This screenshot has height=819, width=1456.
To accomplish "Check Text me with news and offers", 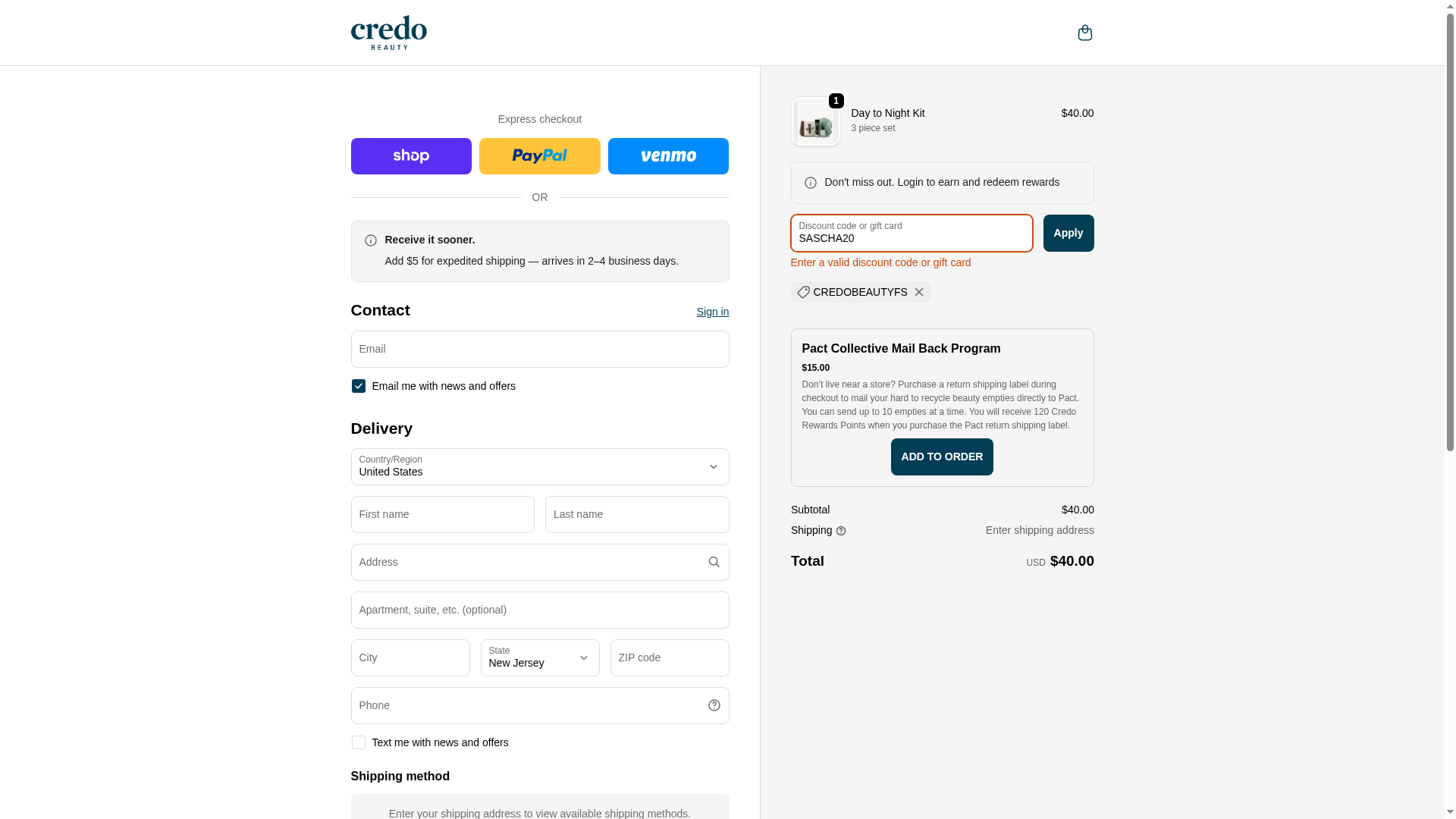I will pyautogui.click(x=358, y=742).
